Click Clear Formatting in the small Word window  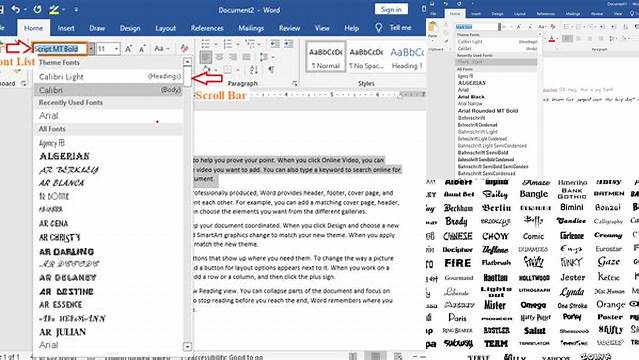(553, 27)
